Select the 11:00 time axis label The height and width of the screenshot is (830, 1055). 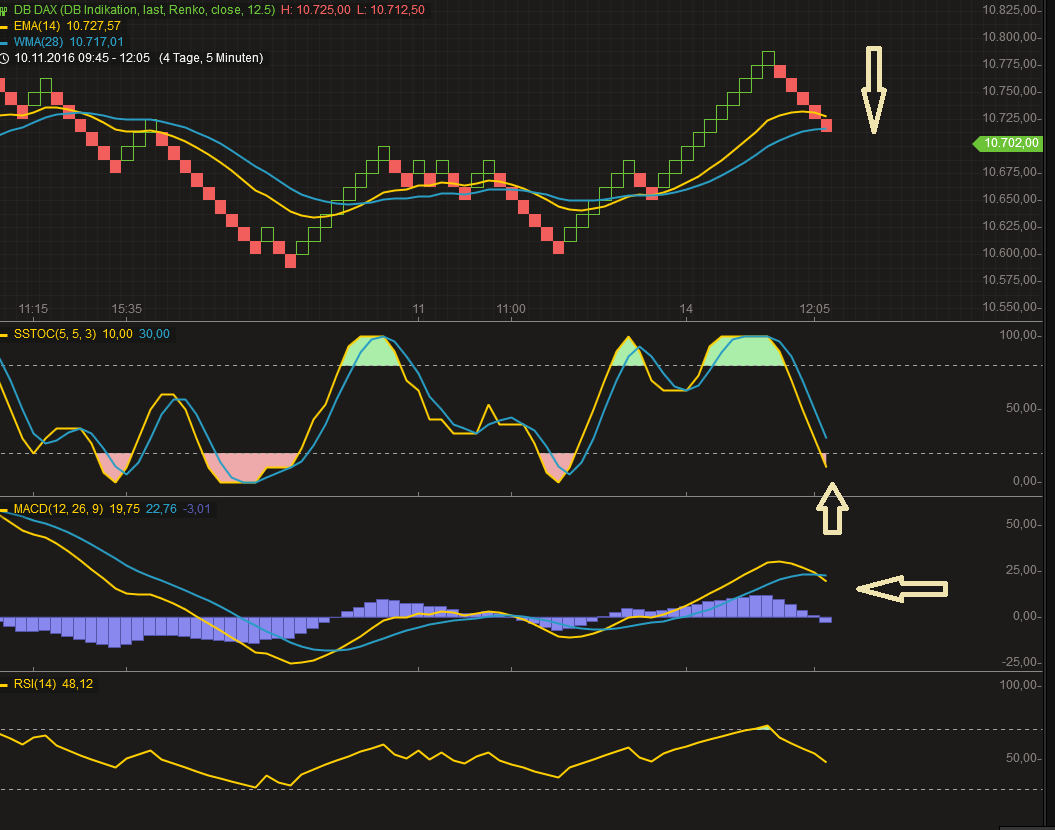coord(511,309)
